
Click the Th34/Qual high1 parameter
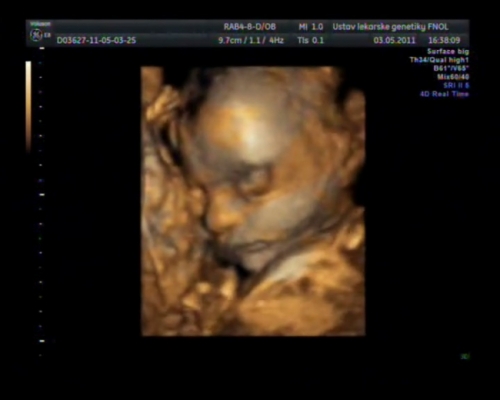coord(439,60)
